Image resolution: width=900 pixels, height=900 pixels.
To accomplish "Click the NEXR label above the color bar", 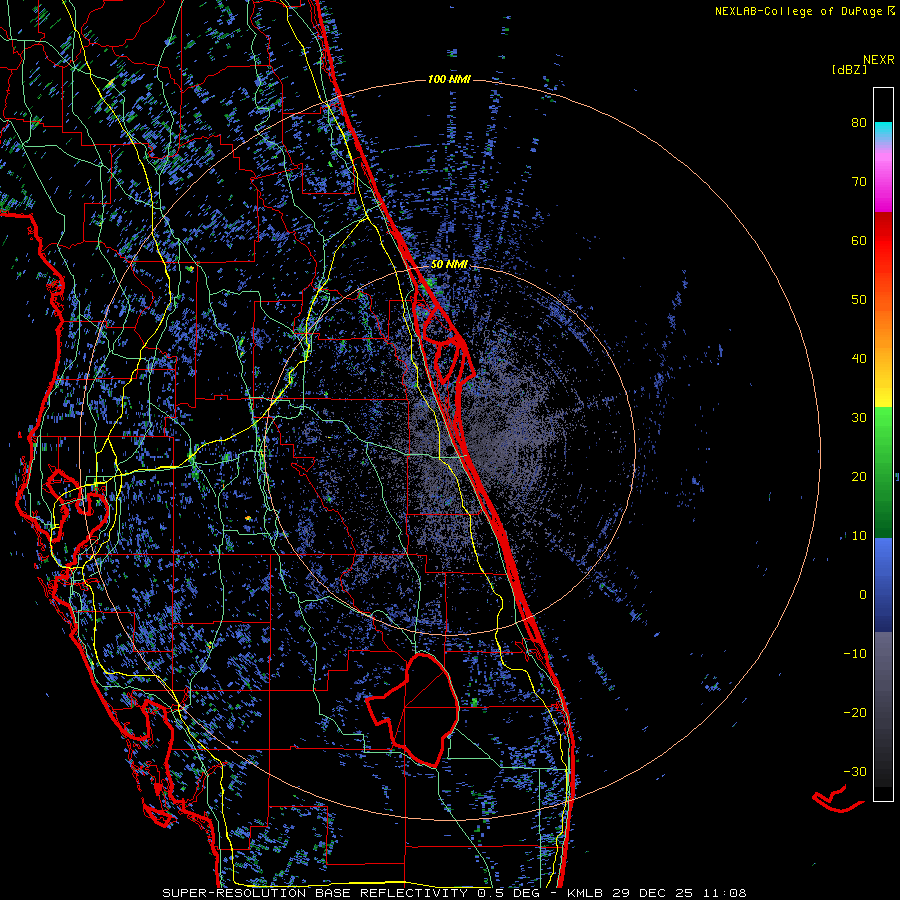I will [x=879, y=60].
